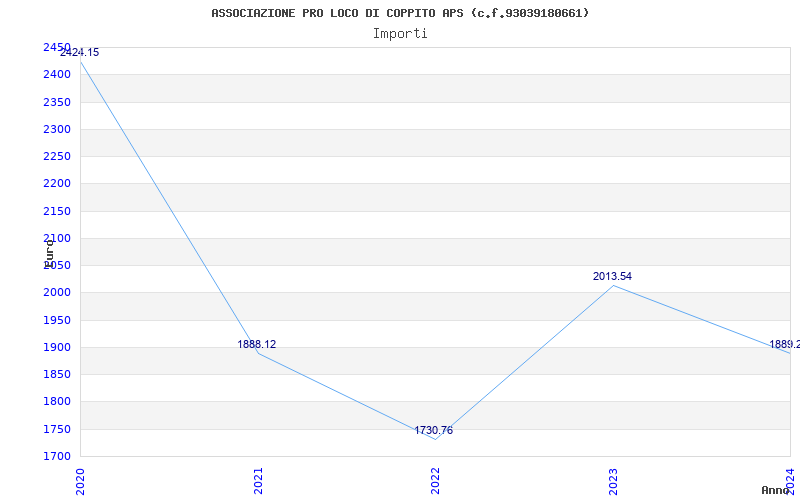Click the Anno axis title

776,490
